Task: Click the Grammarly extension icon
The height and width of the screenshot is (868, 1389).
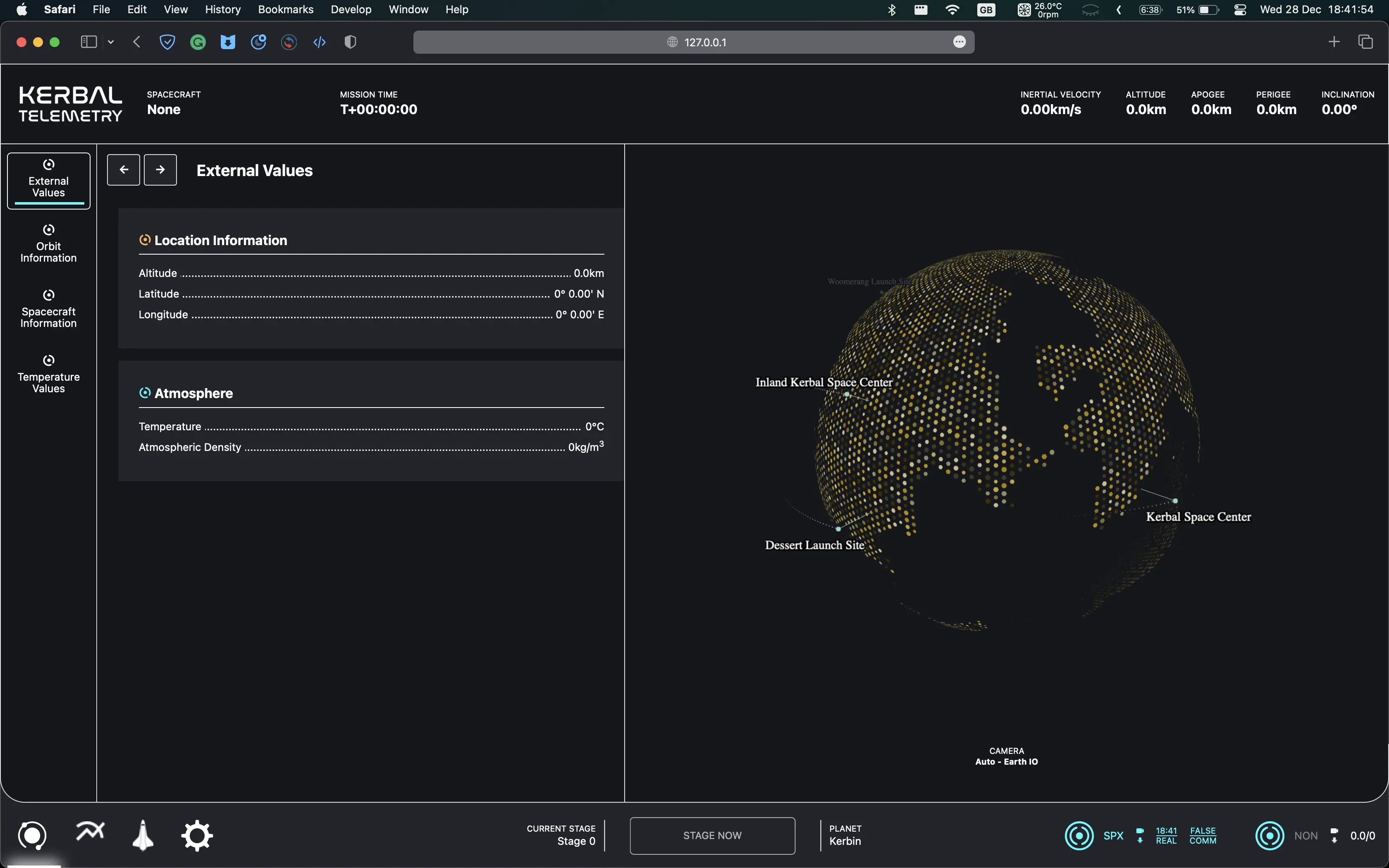Action: [198, 42]
